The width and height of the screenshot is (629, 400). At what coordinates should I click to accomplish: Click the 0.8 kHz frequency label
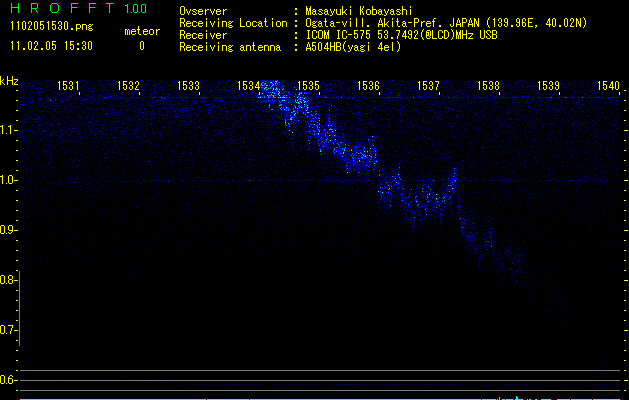(7, 280)
